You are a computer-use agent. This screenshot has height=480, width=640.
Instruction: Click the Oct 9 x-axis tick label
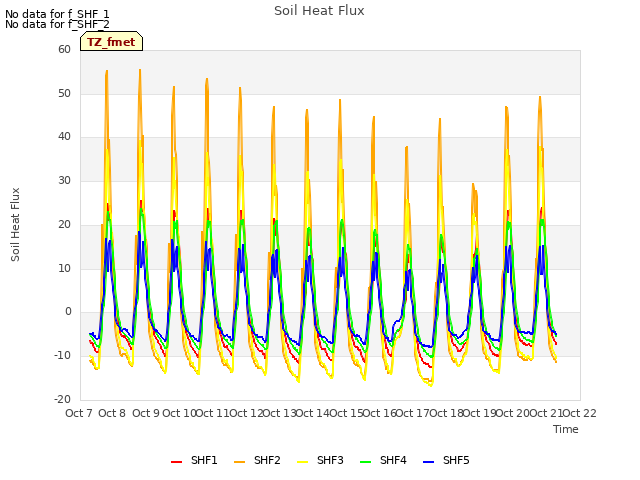pos(146,413)
